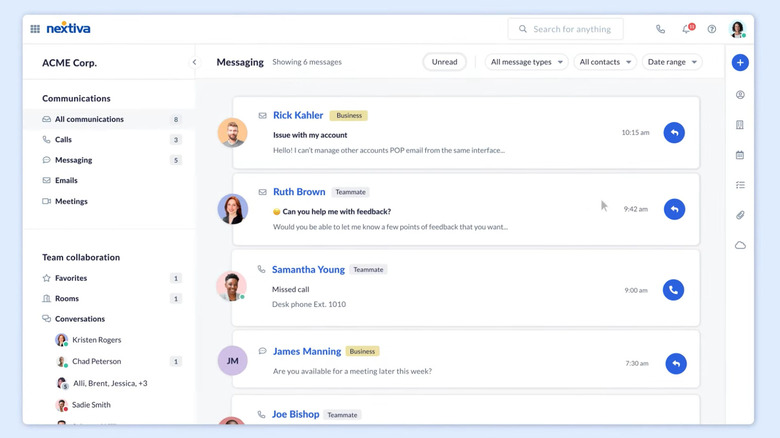Reply to Rick Kahler's message

click(674, 132)
